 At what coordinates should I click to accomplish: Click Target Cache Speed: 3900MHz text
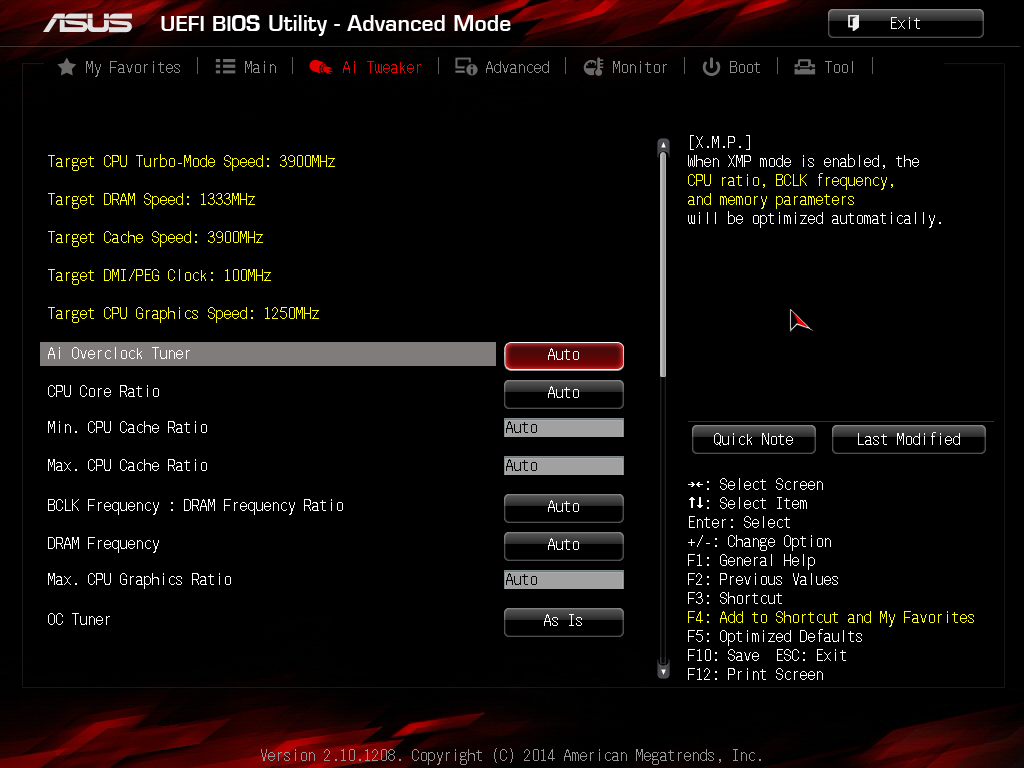point(155,238)
